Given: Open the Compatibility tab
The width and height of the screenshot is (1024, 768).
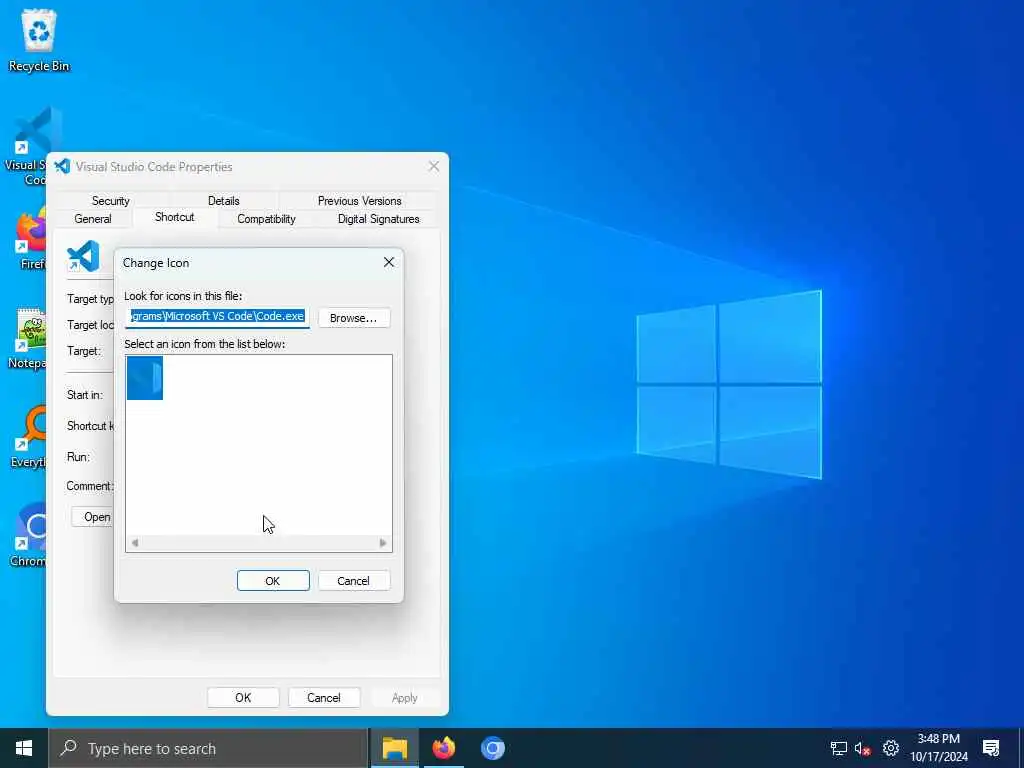Looking at the screenshot, I should coord(266,219).
